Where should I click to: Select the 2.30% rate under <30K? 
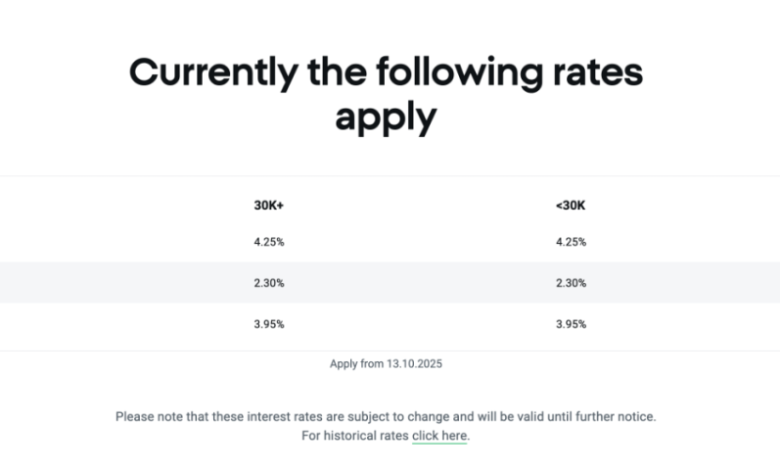[570, 283]
